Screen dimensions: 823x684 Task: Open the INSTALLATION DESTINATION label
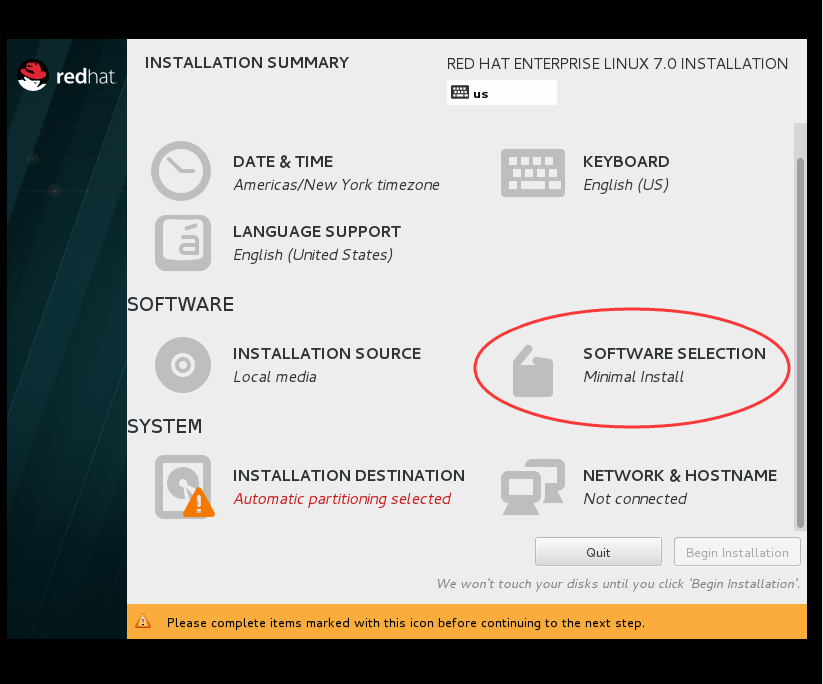(349, 476)
